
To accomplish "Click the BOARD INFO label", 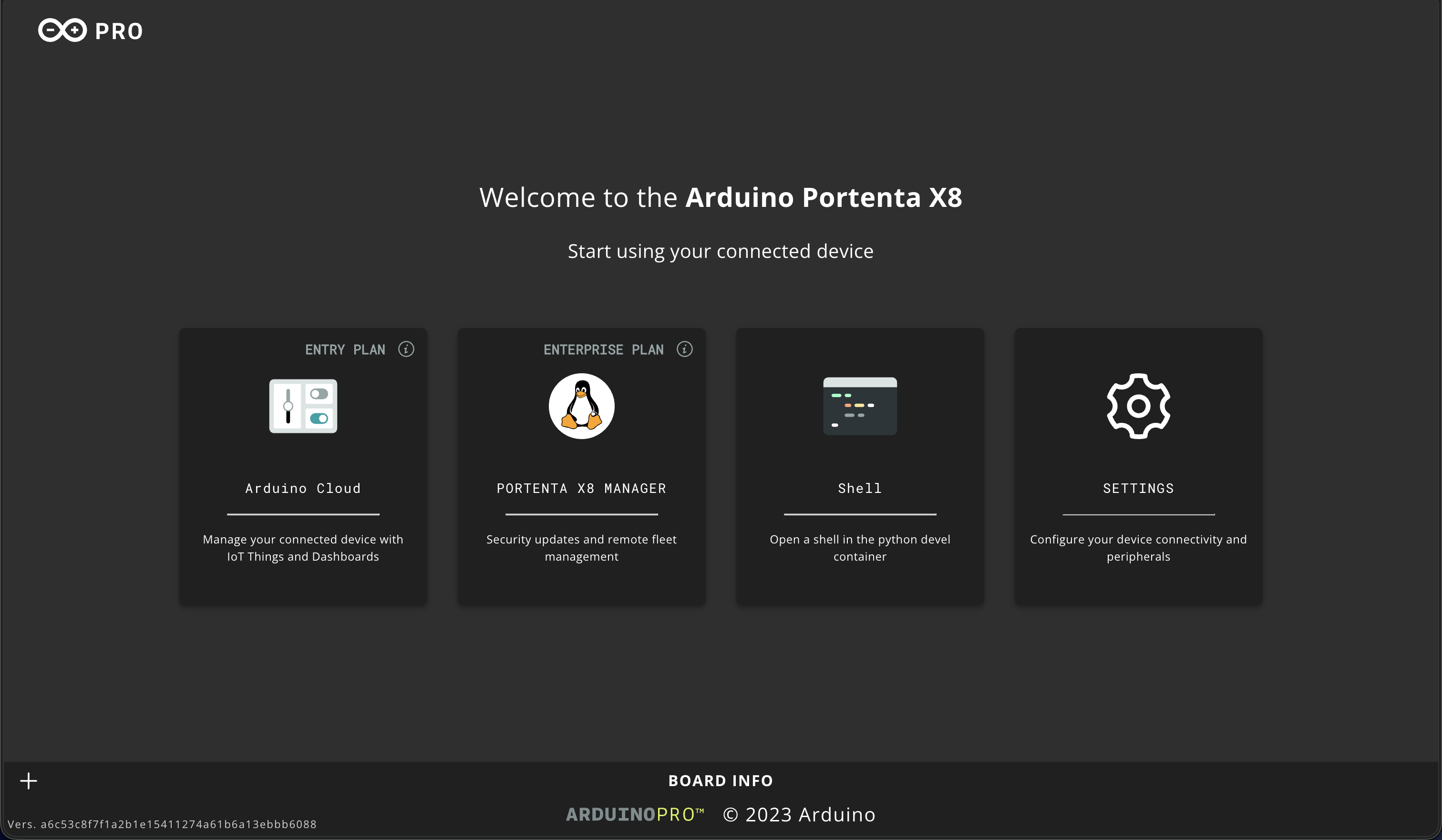I will 721,780.
